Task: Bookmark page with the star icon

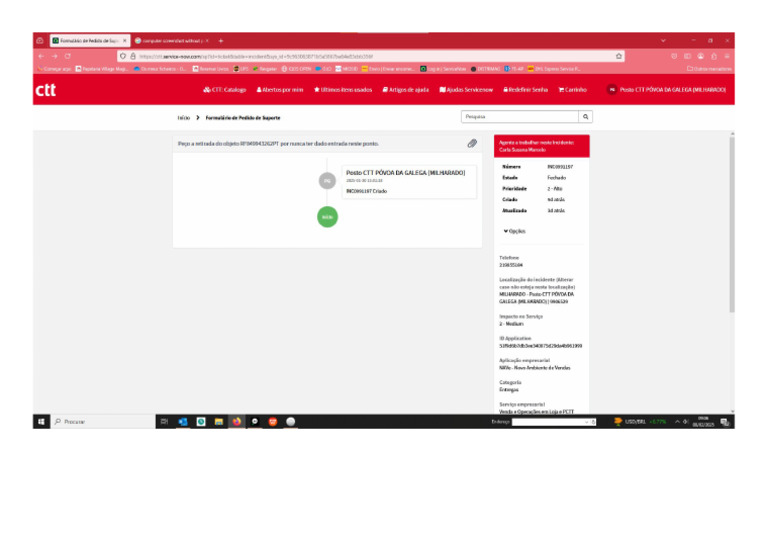Action: pos(619,56)
